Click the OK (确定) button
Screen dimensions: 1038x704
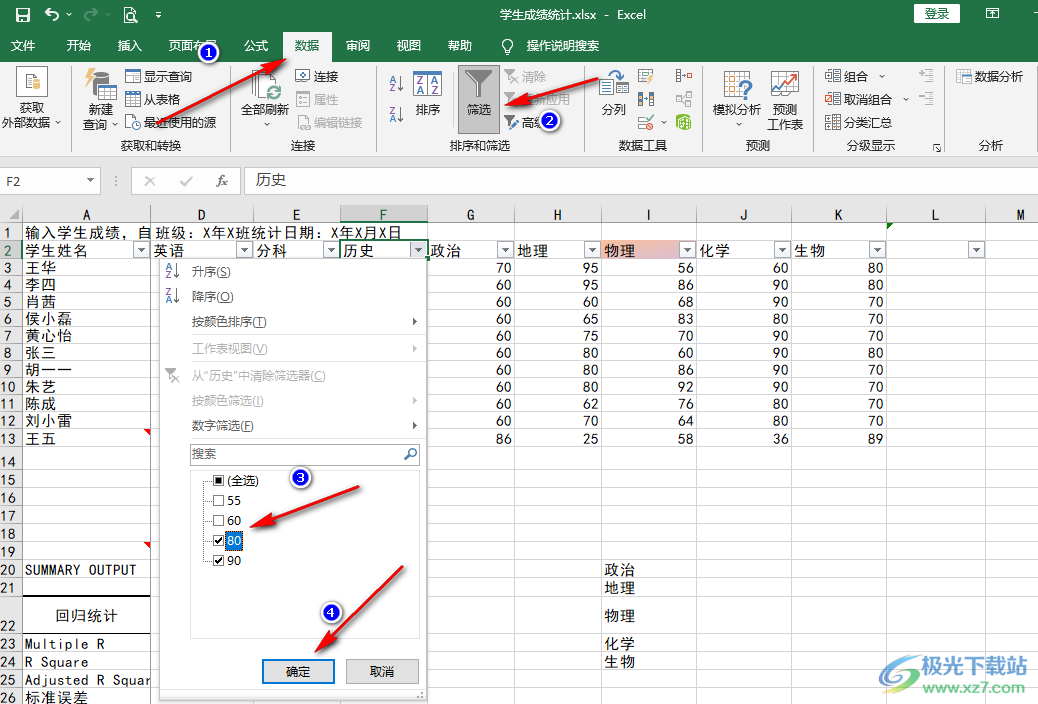298,672
